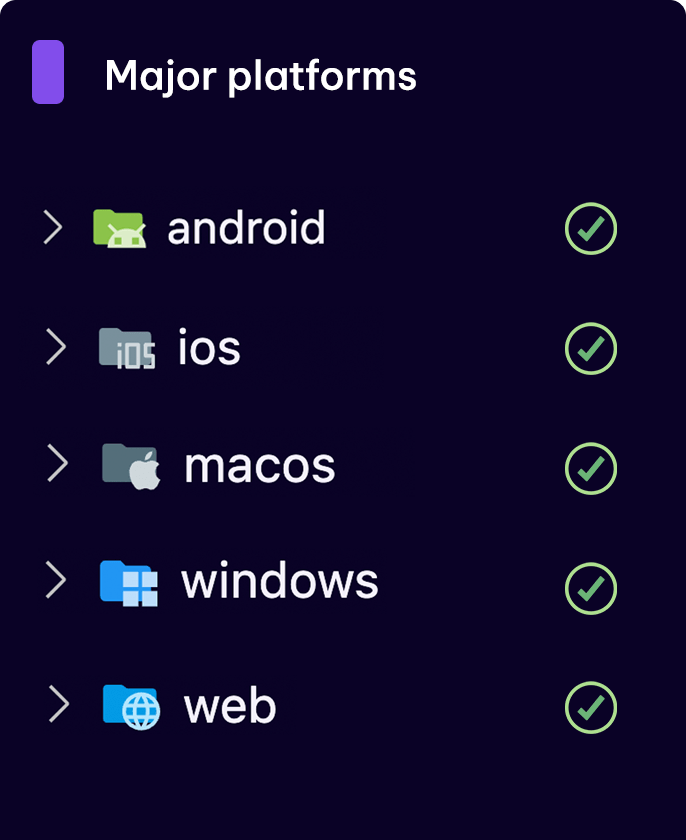The image size is (686, 840).
Task: Toggle the green checkmark for macos
Action: click(x=591, y=469)
